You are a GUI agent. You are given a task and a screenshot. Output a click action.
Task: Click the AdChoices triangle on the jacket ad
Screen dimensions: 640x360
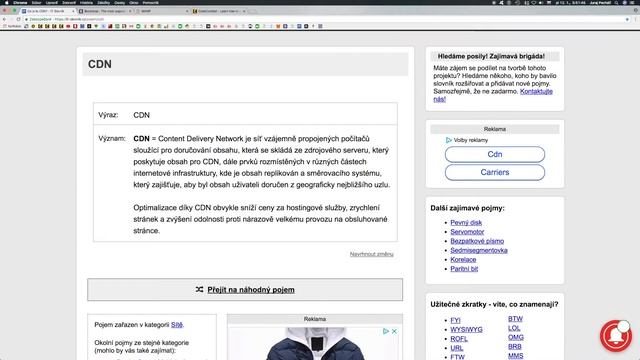click(386, 331)
